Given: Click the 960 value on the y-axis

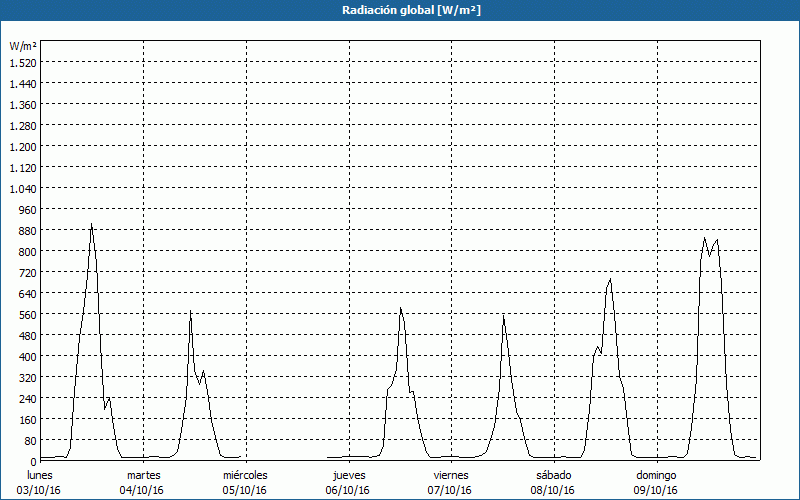Looking at the screenshot, I should click(x=26, y=209).
